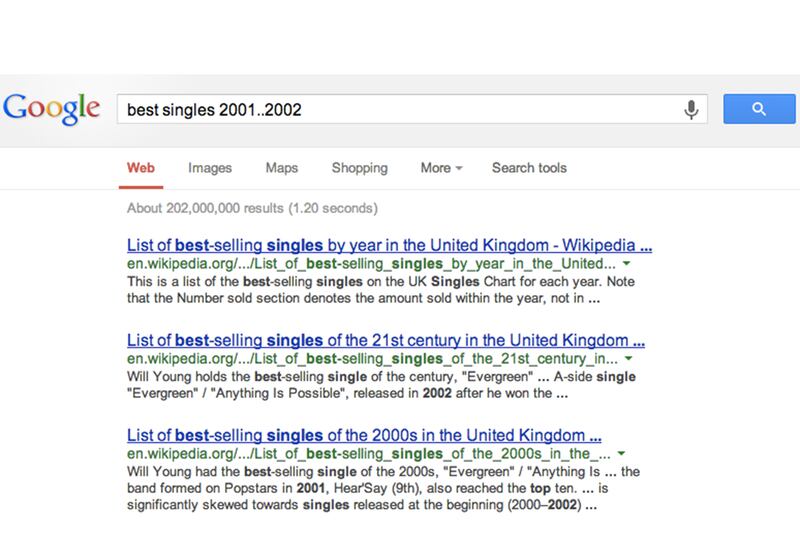800x533 pixels.
Task: Open Search tools options
Action: coord(529,168)
